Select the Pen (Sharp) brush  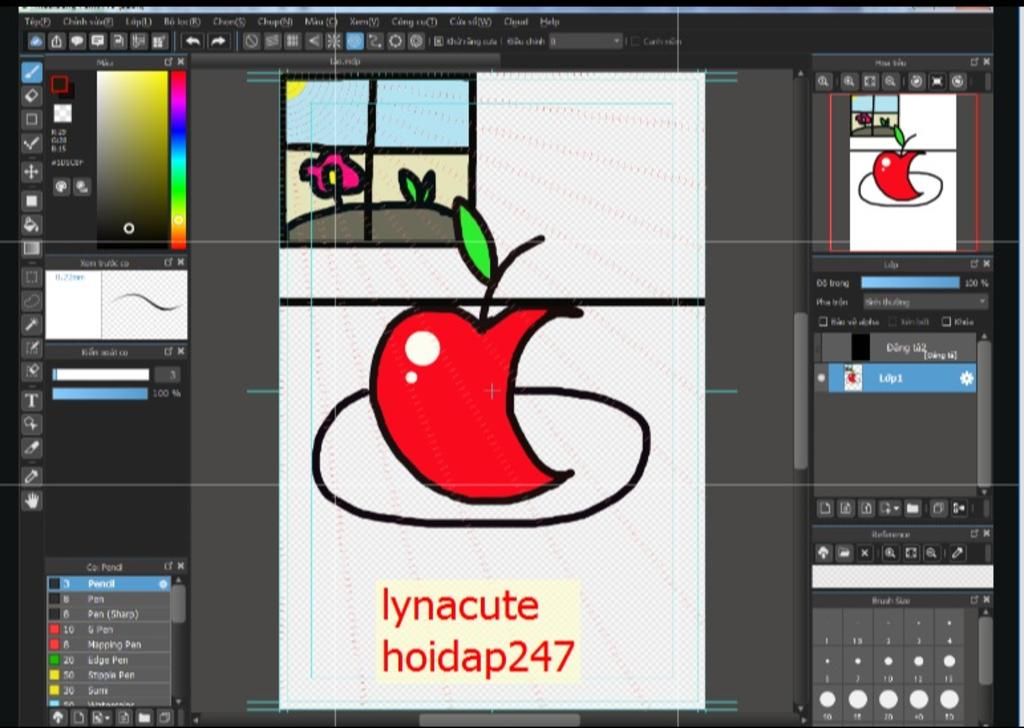(x=108, y=614)
